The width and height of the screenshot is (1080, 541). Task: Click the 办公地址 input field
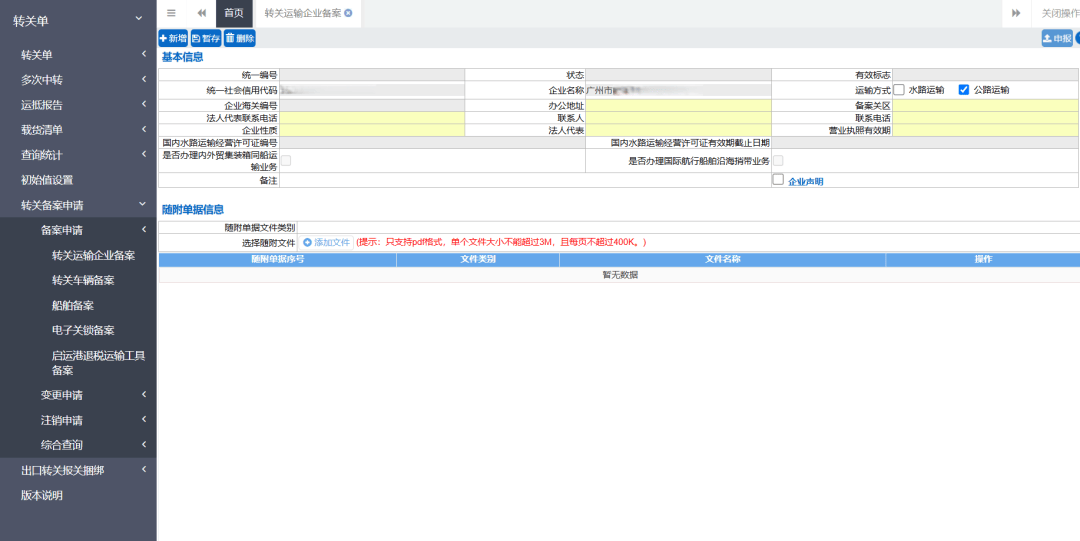tap(678, 105)
